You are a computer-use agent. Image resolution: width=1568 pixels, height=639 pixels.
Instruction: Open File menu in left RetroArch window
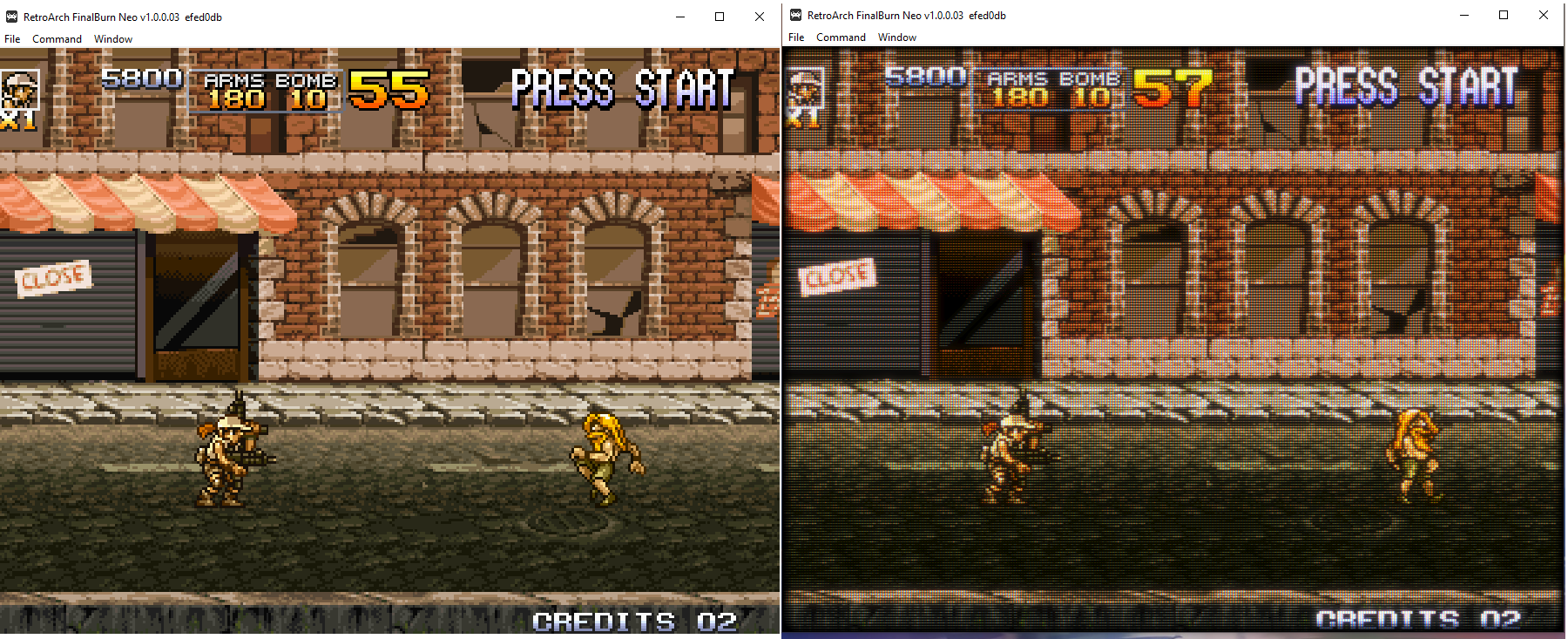12,39
